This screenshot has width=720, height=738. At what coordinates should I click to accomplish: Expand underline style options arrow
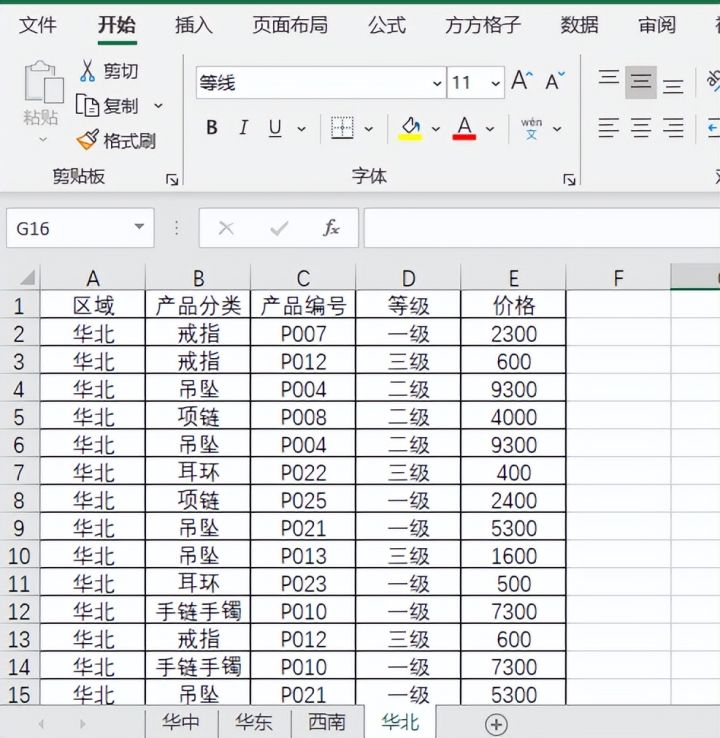(302, 128)
